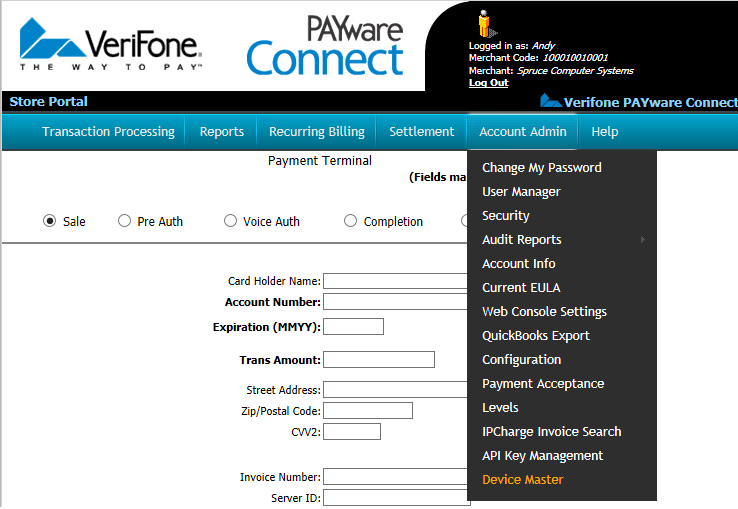Select the highlighted Device Master entry

(x=523, y=480)
